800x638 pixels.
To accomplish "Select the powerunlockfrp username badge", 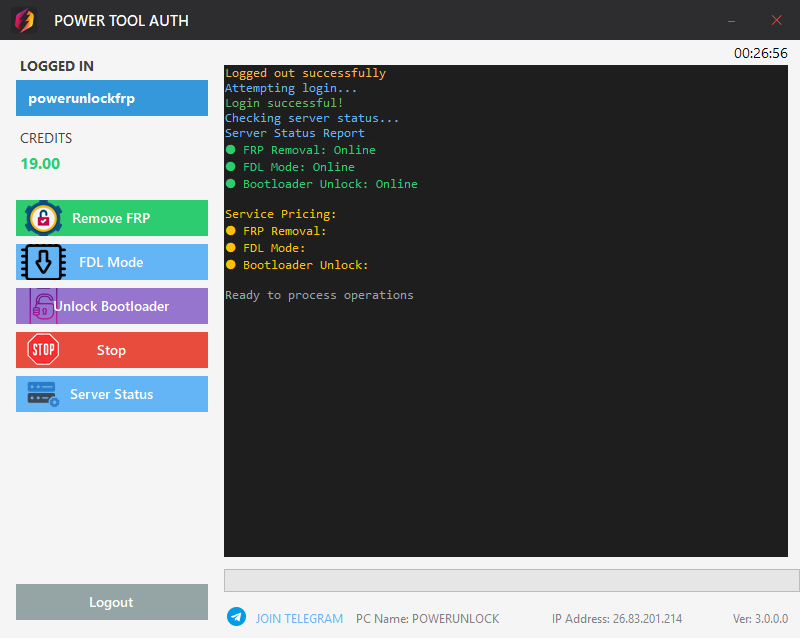I will [111, 98].
